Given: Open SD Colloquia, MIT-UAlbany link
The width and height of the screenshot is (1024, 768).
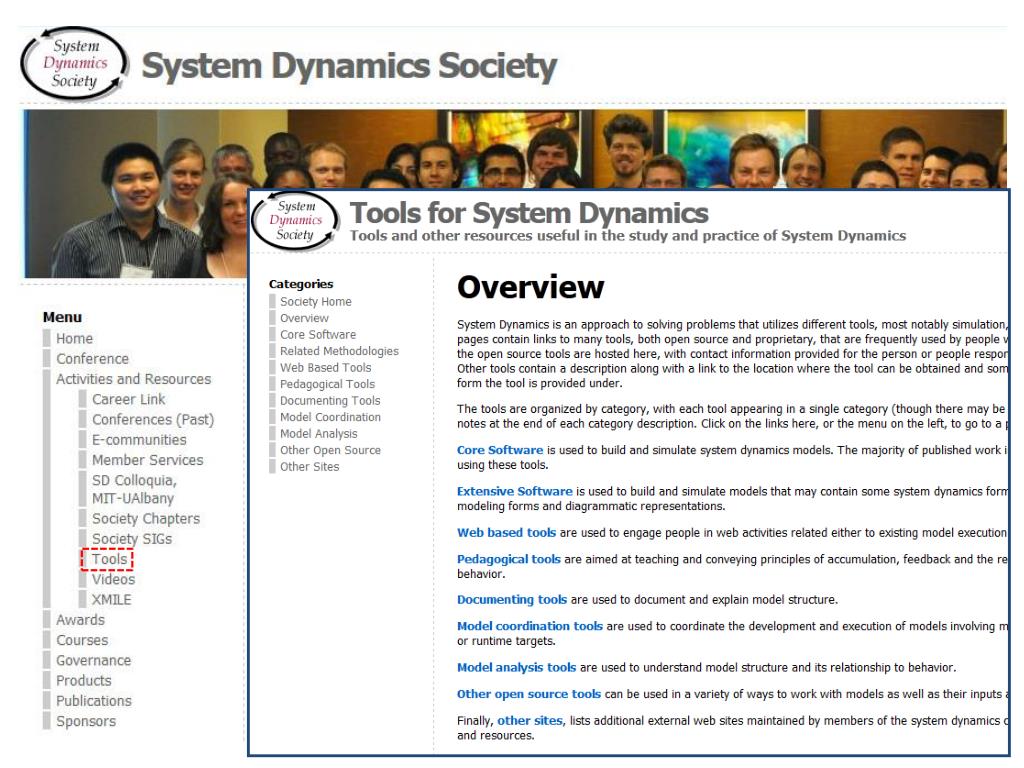Looking at the screenshot, I should 134,489.
